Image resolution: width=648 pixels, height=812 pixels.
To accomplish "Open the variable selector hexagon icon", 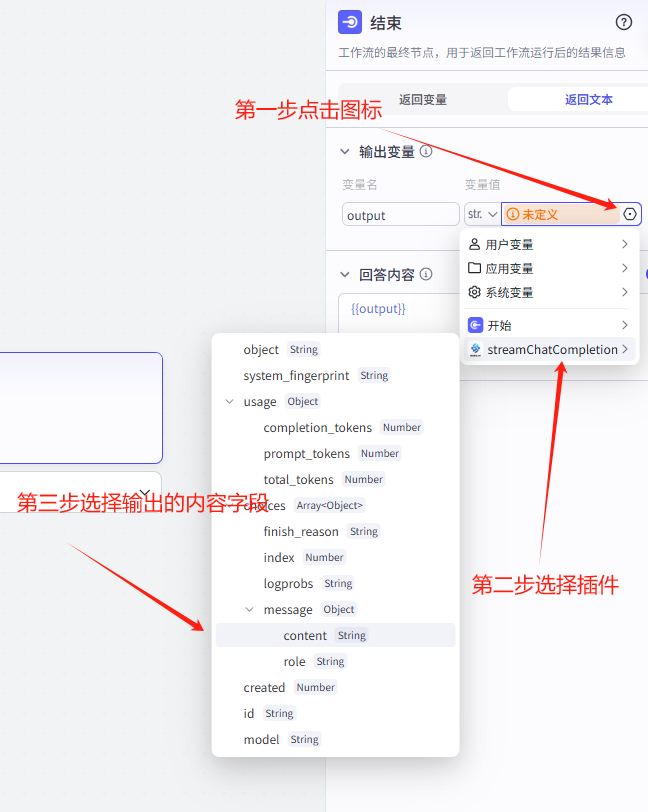I will 629,214.
